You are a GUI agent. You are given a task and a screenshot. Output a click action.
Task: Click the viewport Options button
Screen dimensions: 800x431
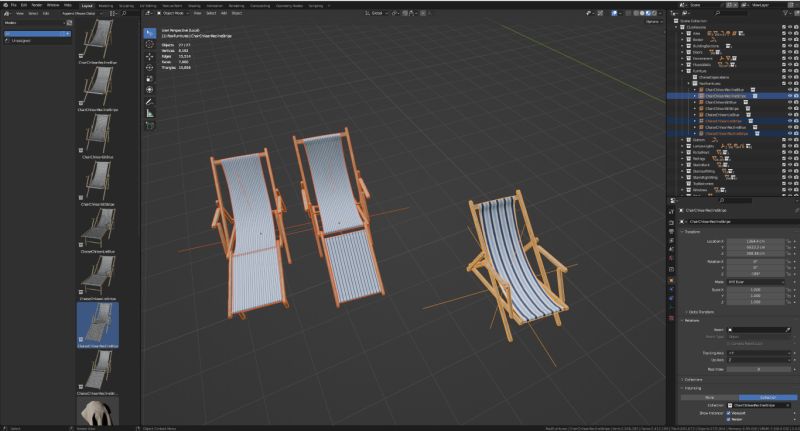(x=653, y=22)
